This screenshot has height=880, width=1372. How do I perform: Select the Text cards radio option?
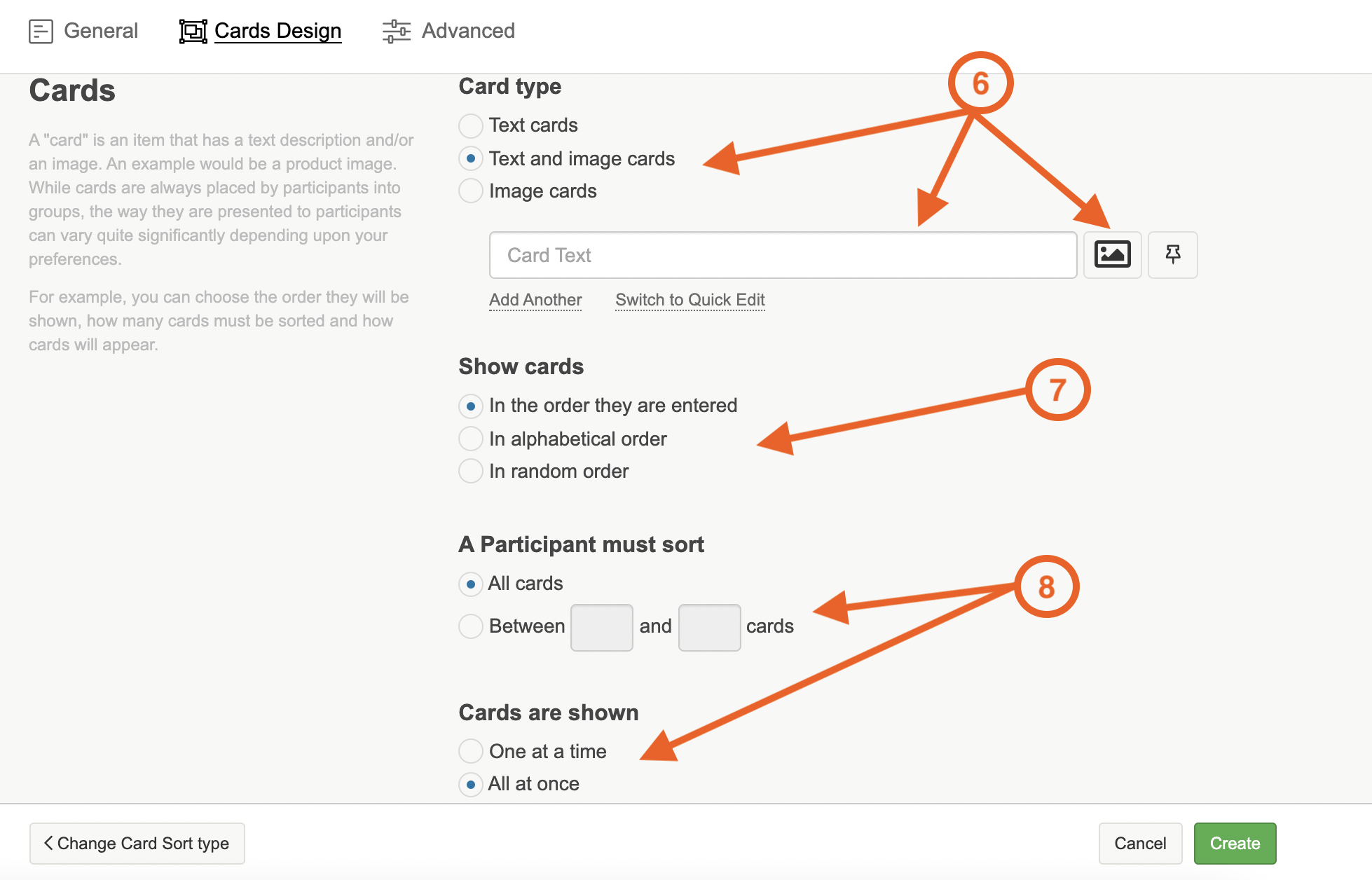(x=471, y=126)
